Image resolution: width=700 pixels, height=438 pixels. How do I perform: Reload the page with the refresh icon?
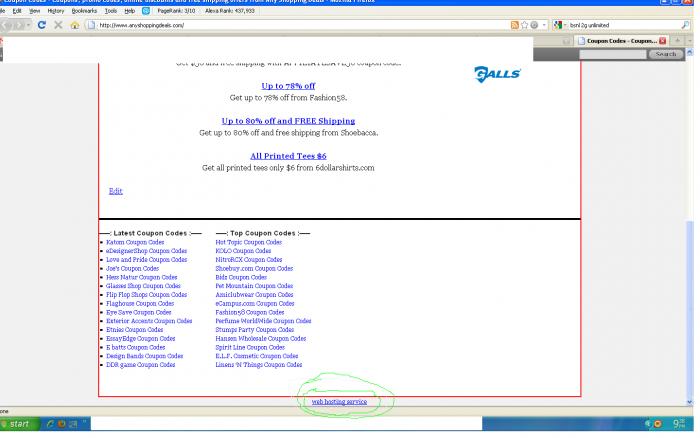click(x=42, y=25)
